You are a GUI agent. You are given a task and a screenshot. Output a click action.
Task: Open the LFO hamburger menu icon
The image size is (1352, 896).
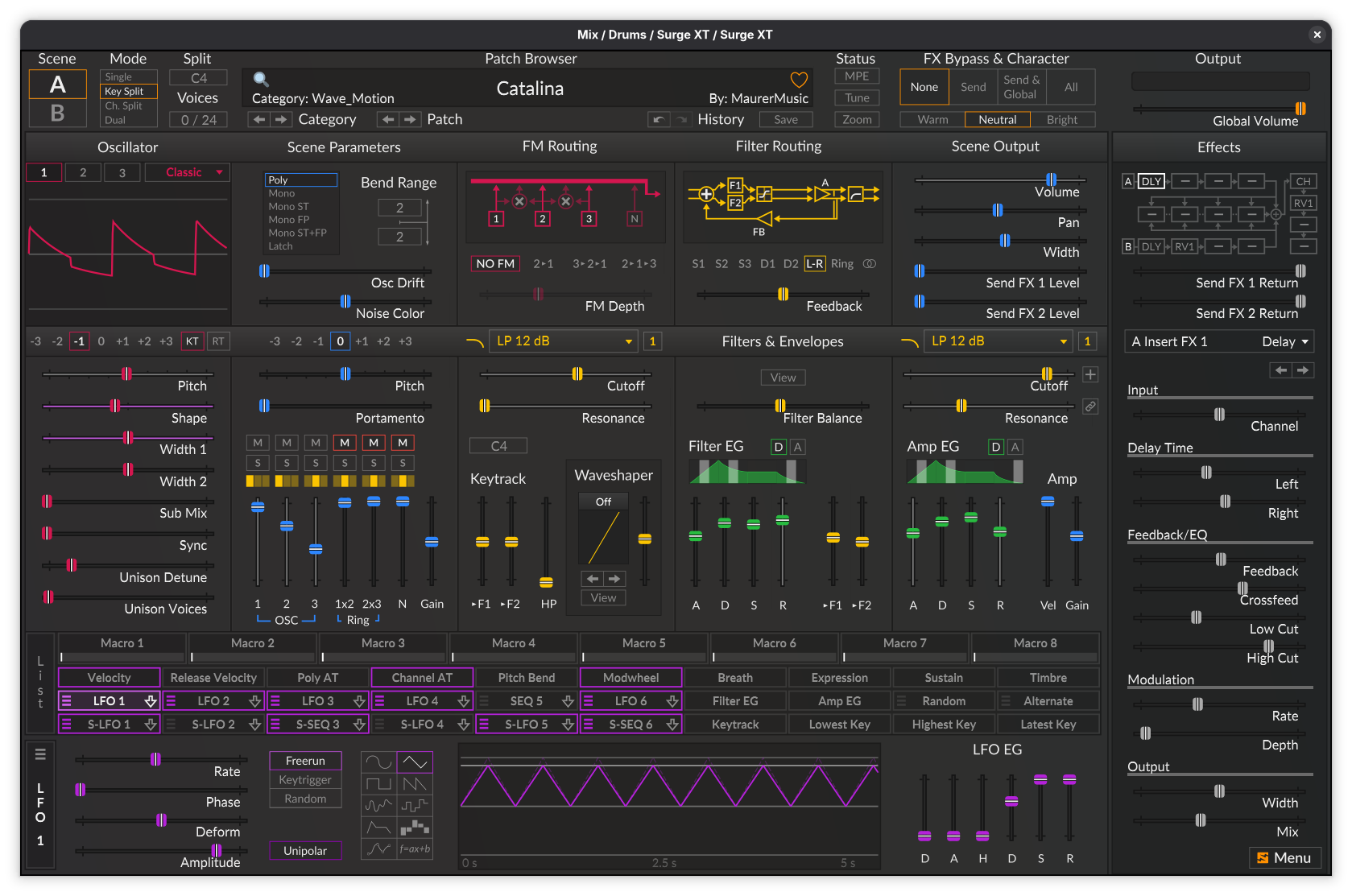click(40, 754)
